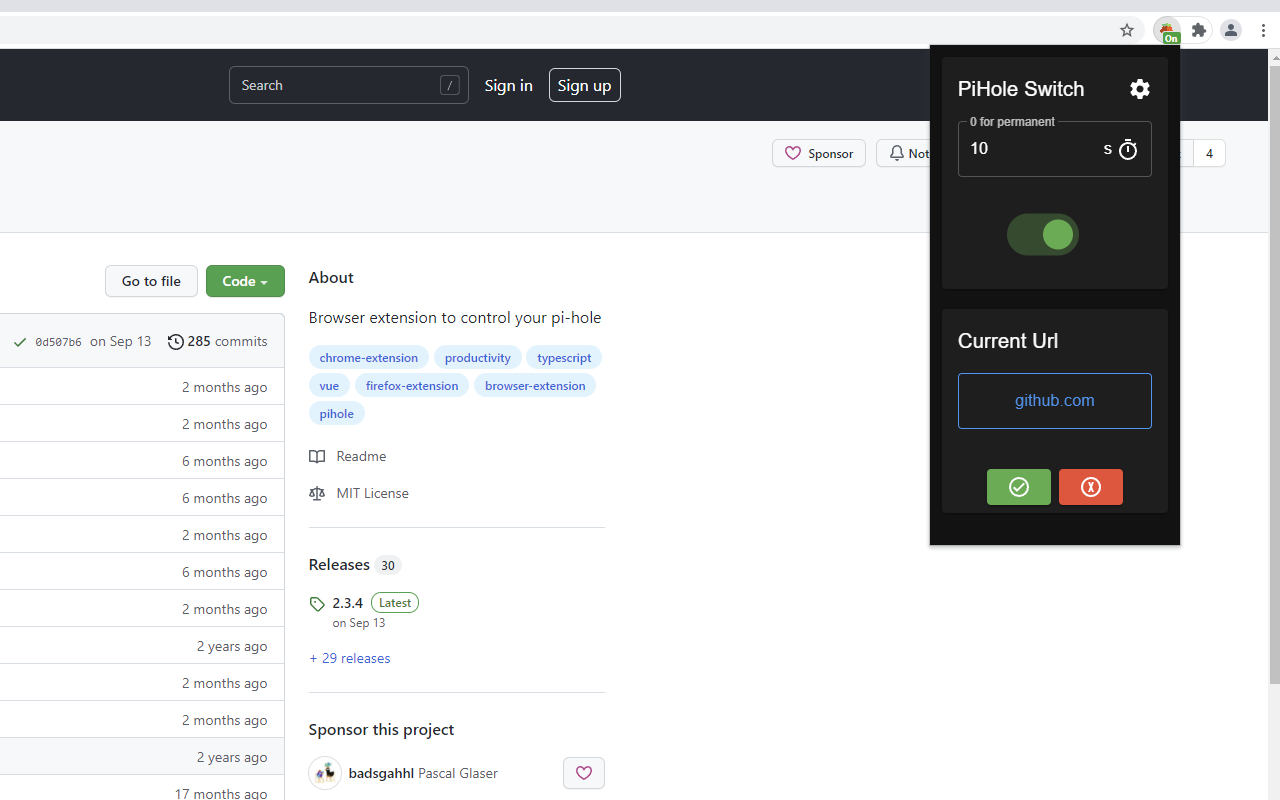Open the MIT License link
The image size is (1280, 800).
[x=372, y=493]
